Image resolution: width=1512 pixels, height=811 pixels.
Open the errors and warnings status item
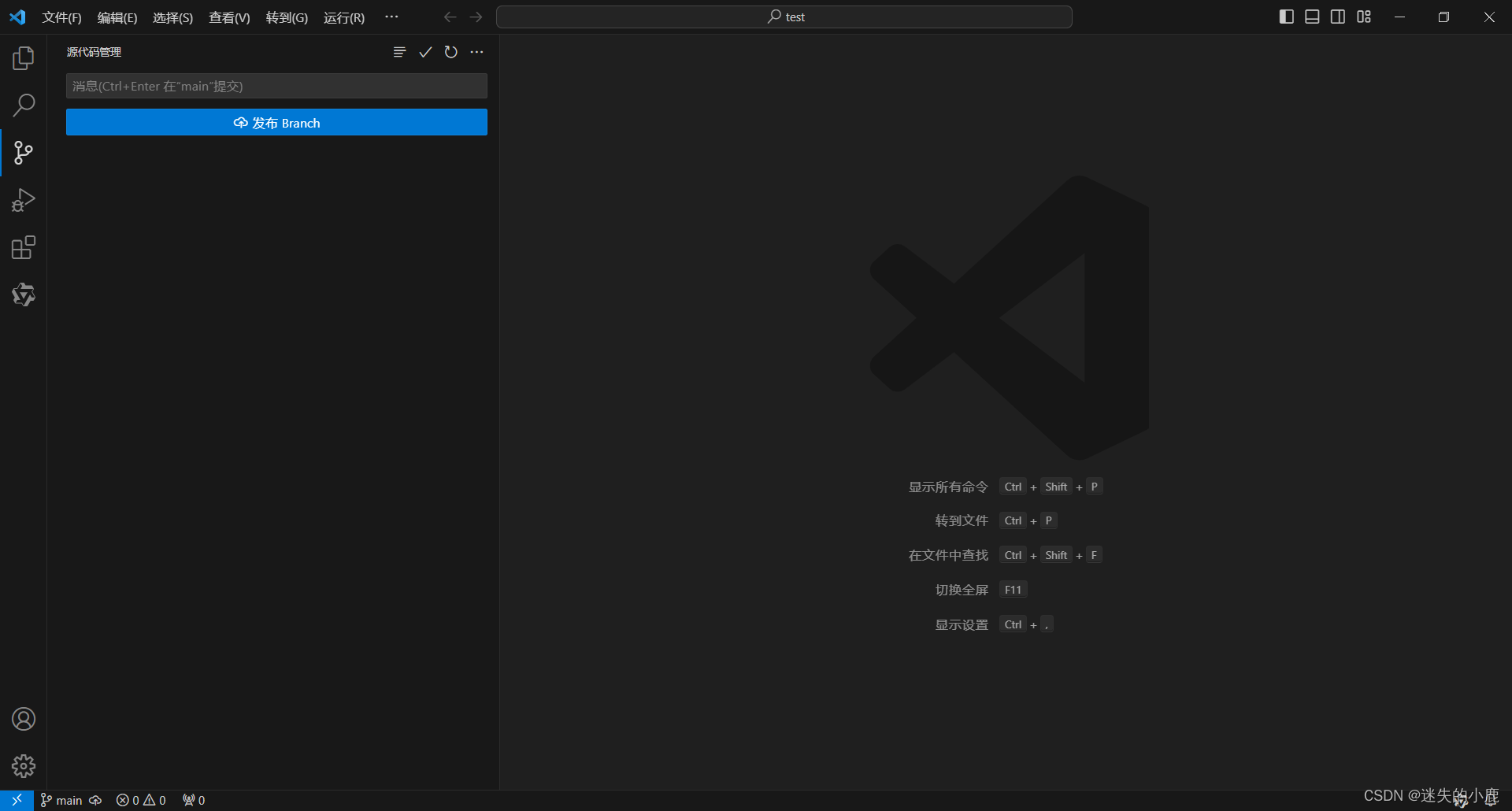tap(141, 800)
